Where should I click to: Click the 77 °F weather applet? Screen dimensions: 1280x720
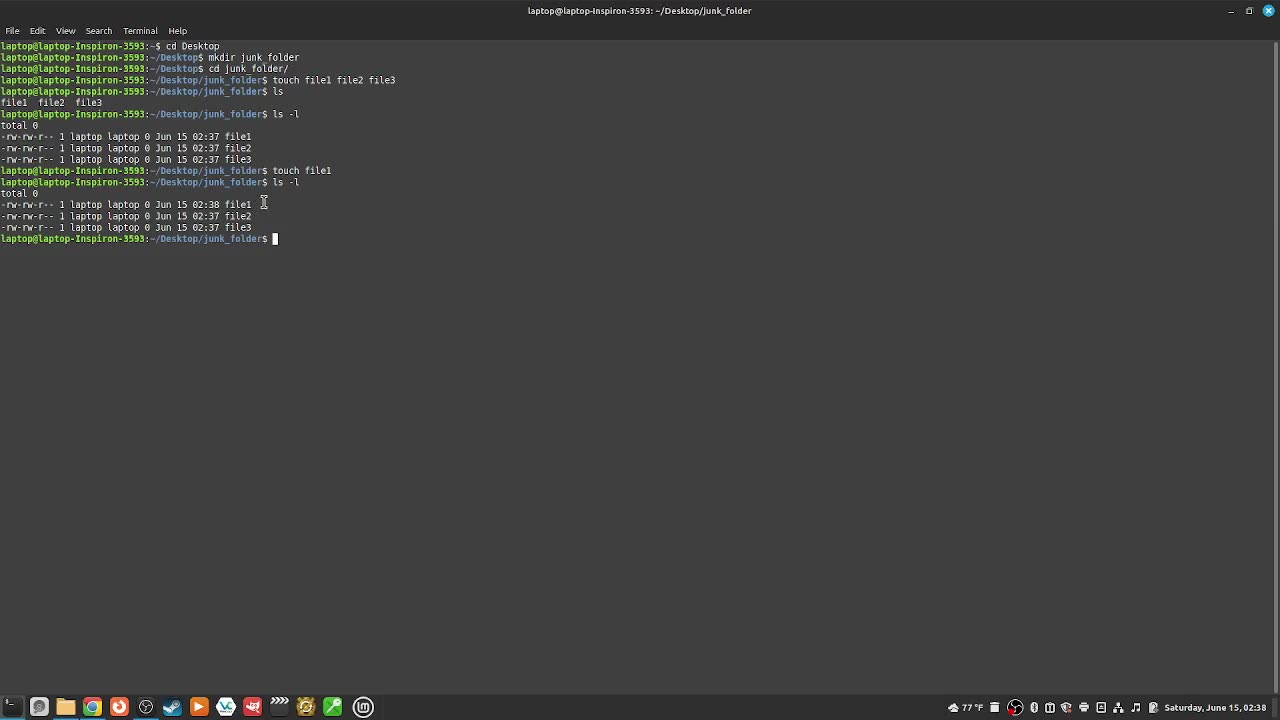tap(966, 708)
